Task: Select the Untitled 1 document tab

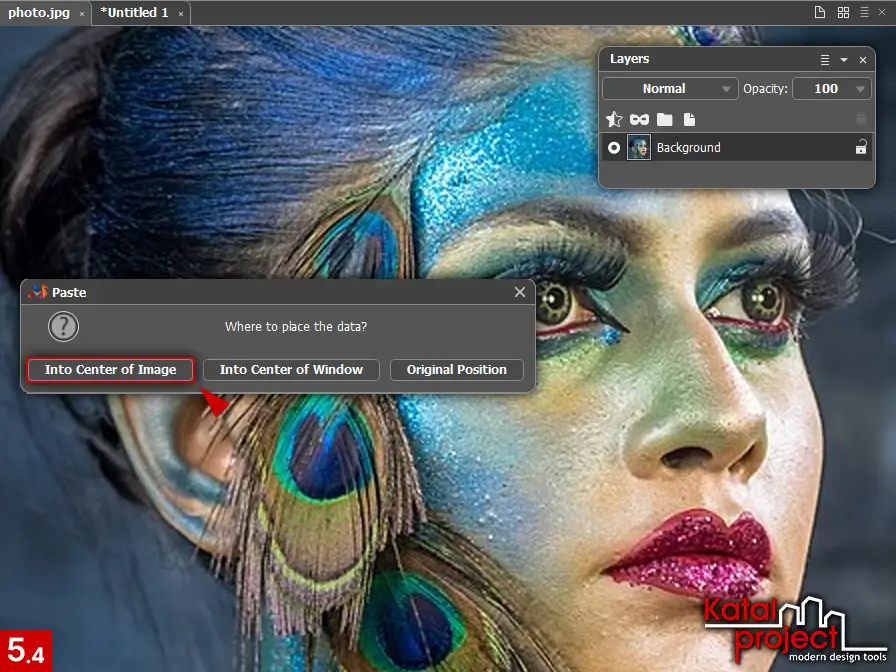Action: [134, 13]
